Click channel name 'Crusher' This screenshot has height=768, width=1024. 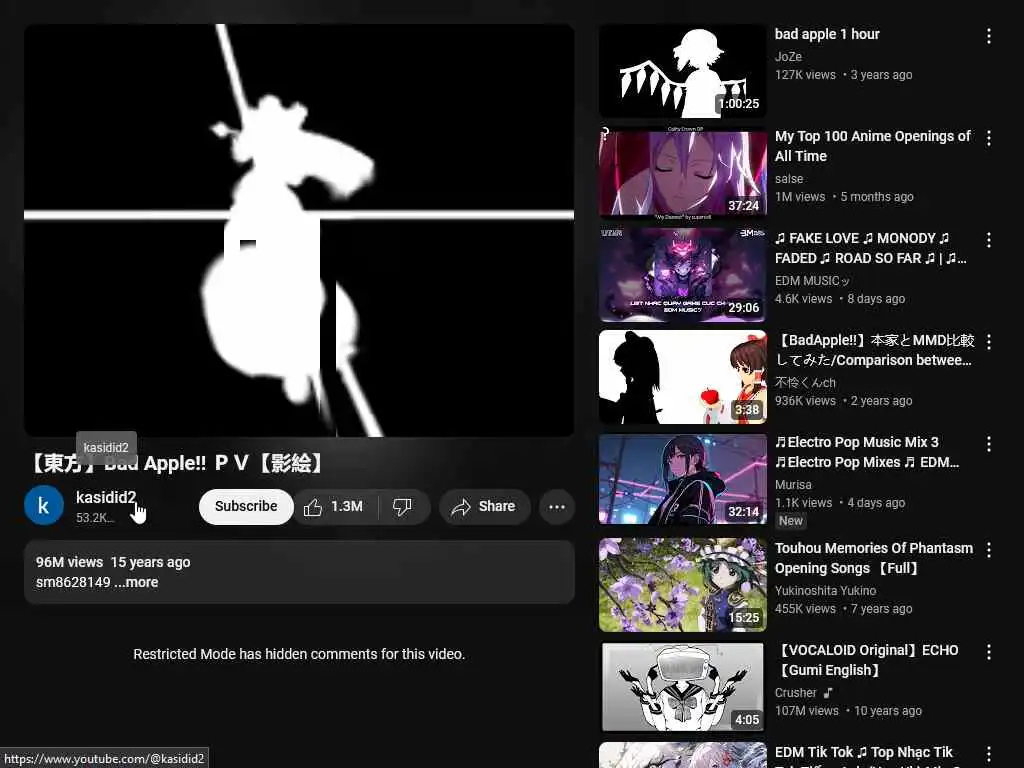tap(795, 692)
